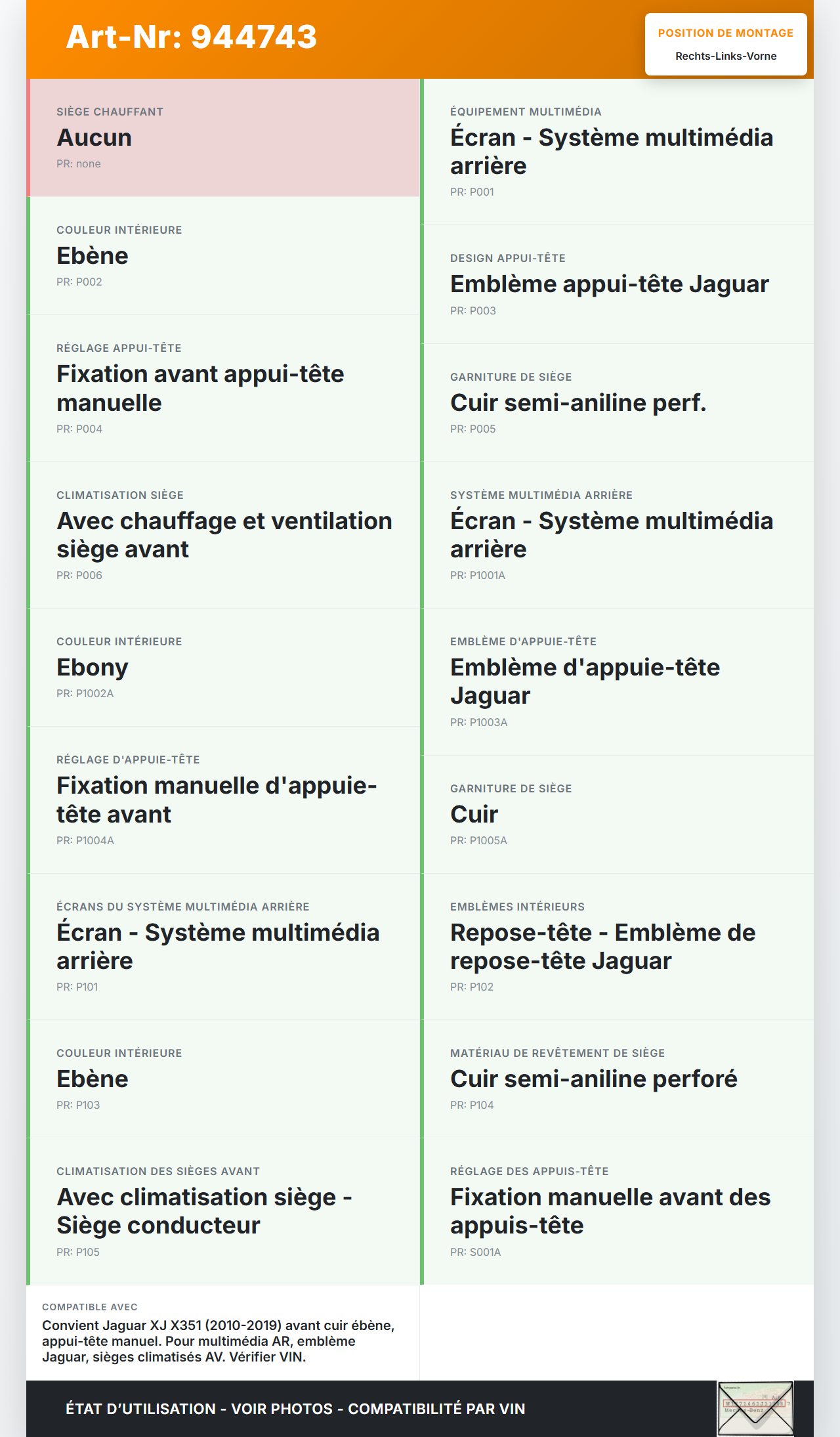Select the Ebène cell with PR P002

coord(224,255)
